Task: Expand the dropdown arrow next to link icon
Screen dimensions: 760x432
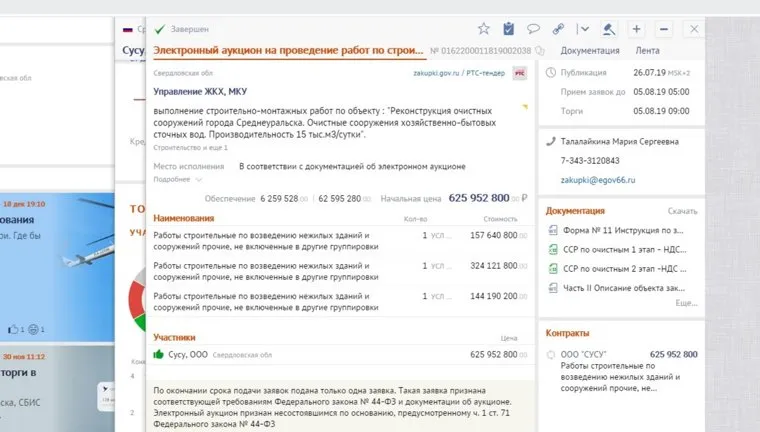Action: [x=584, y=29]
